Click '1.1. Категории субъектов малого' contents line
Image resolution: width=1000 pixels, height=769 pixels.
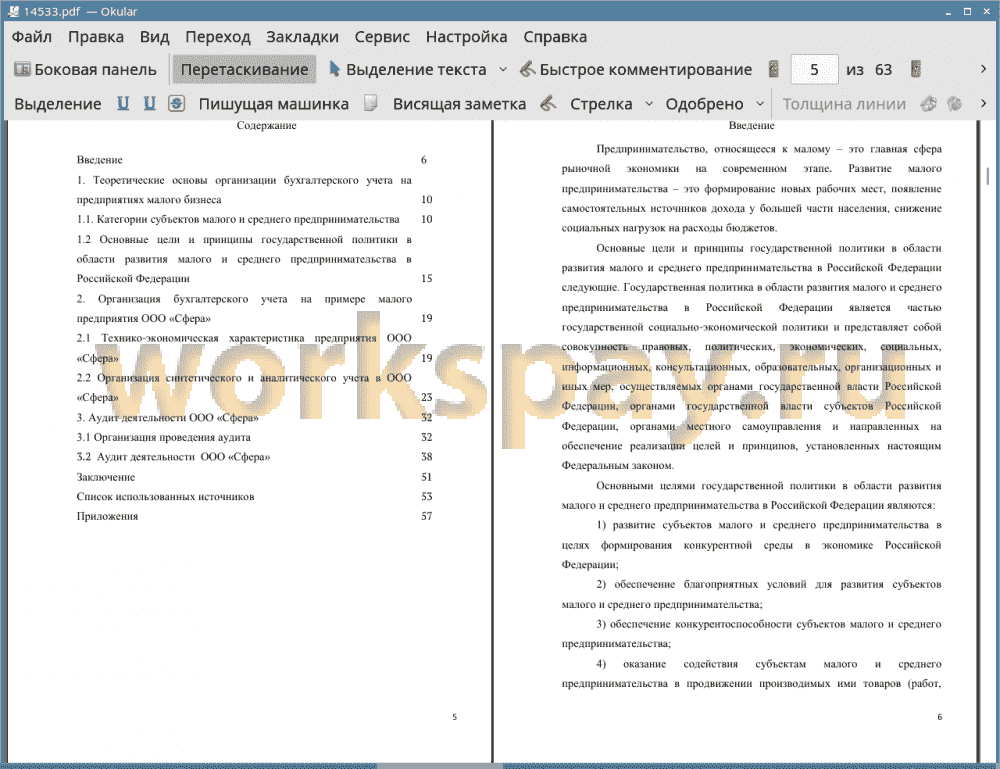click(x=238, y=219)
